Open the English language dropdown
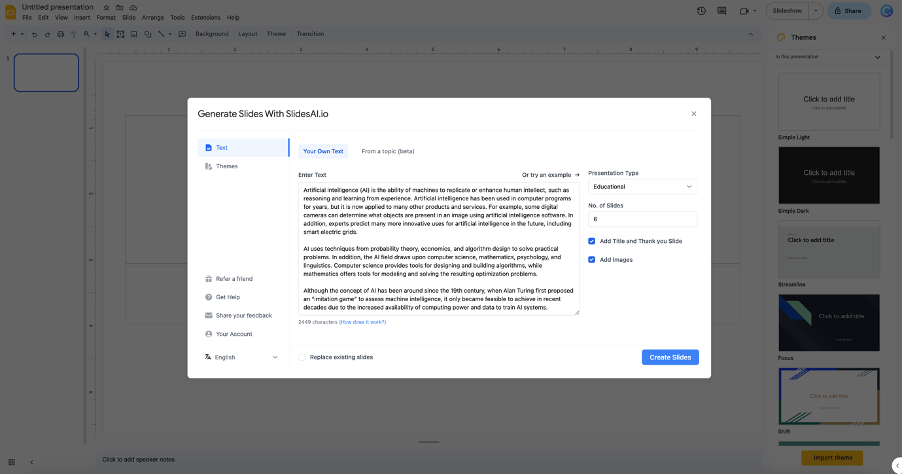This screenshot has width=902, height=474. click(240, 357)
